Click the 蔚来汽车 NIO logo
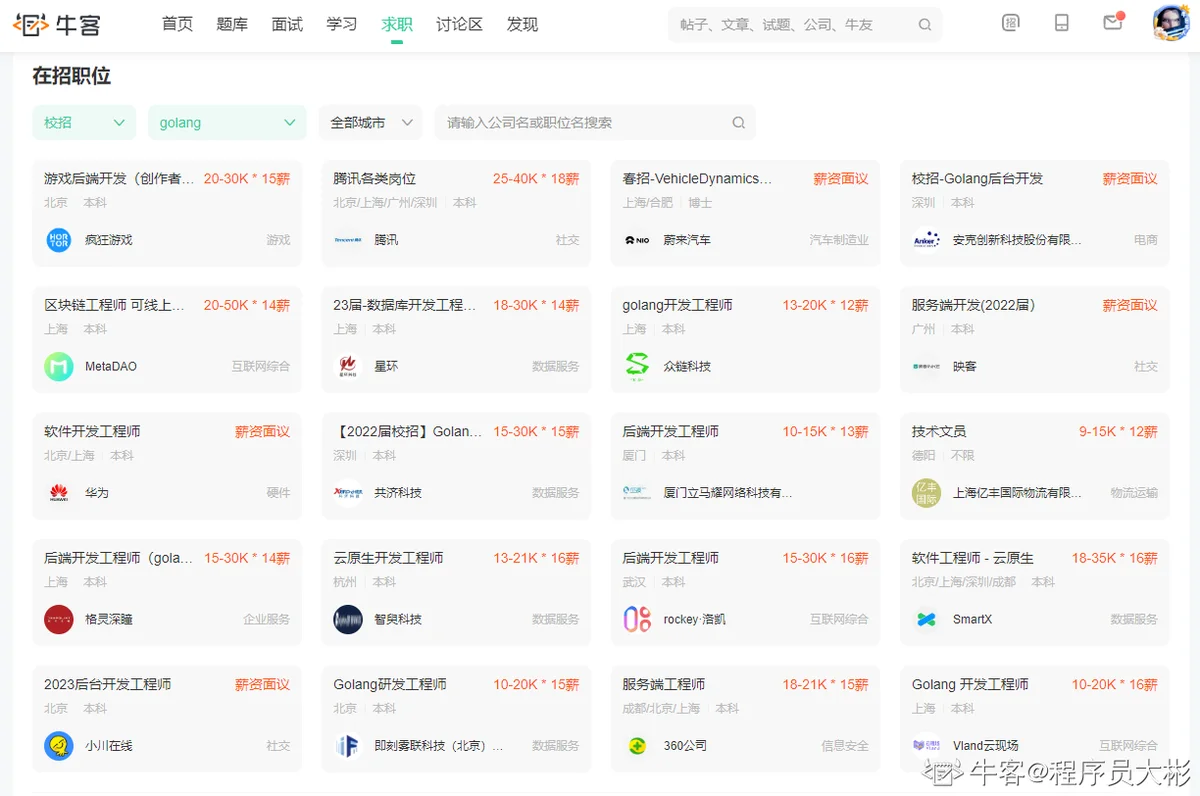Viewport: 1200px width, 796px height. click(x=637, y=240)
